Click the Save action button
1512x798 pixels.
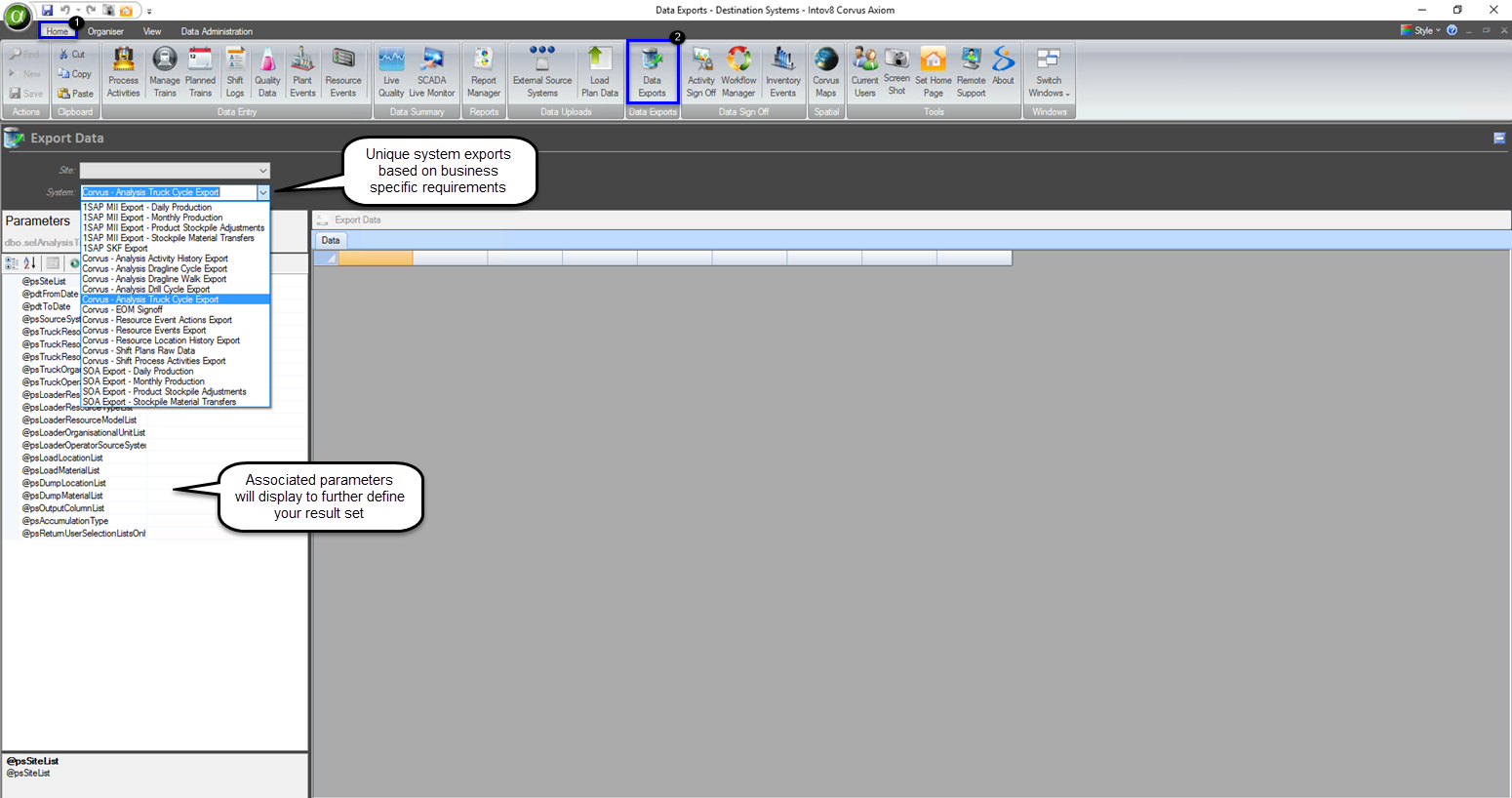click(26, 94)
